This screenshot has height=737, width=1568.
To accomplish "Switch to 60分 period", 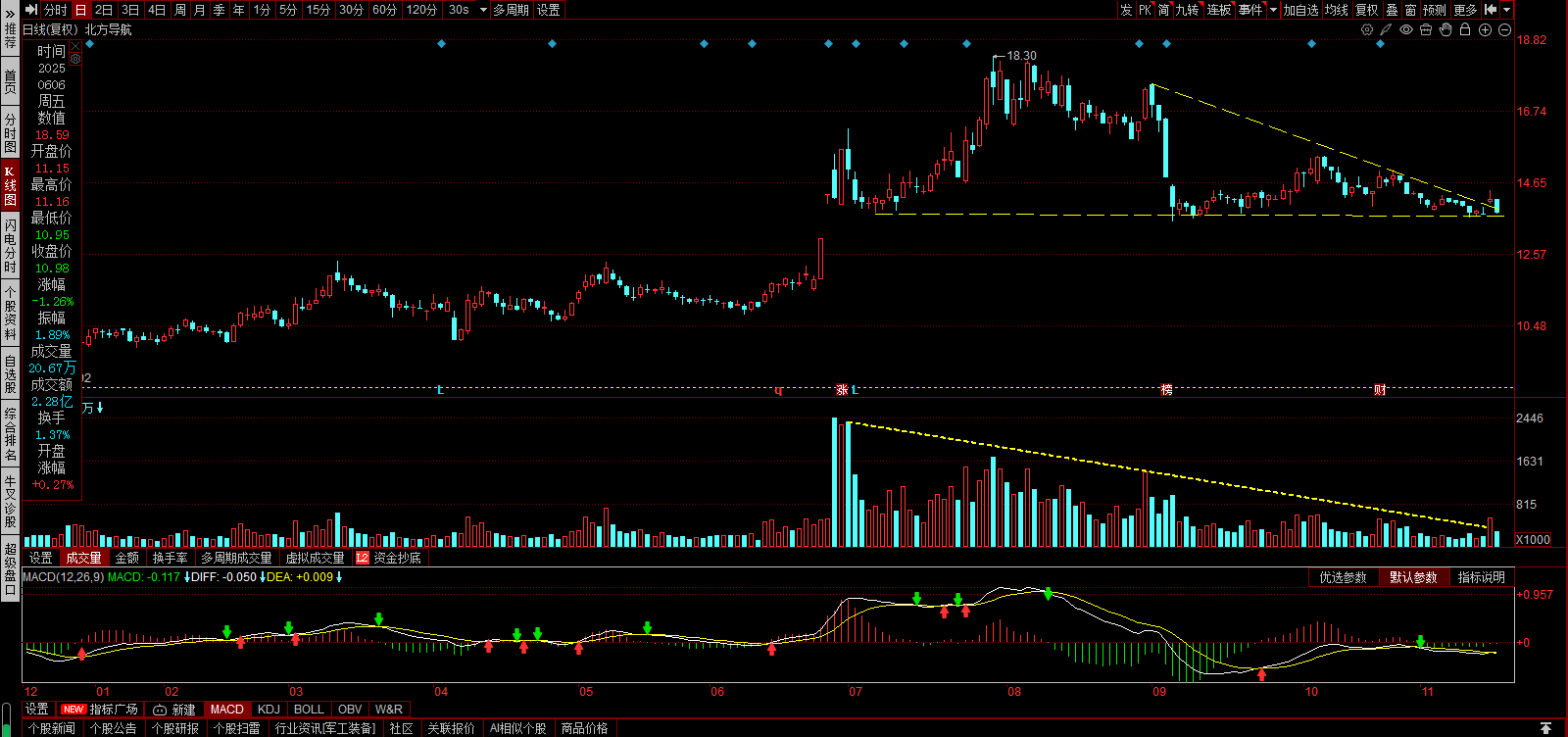I will click(x=385, y=10).
